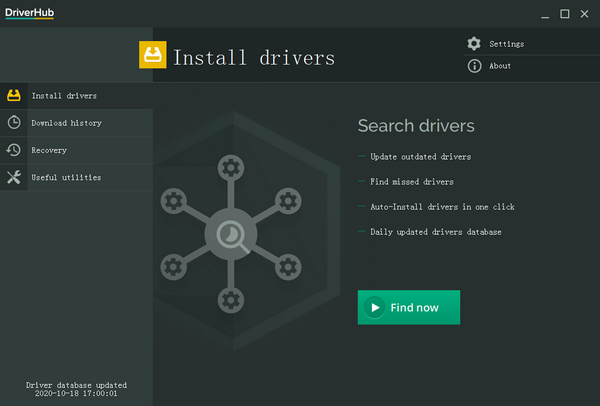Go to Useful utilities

pos(66,177)
